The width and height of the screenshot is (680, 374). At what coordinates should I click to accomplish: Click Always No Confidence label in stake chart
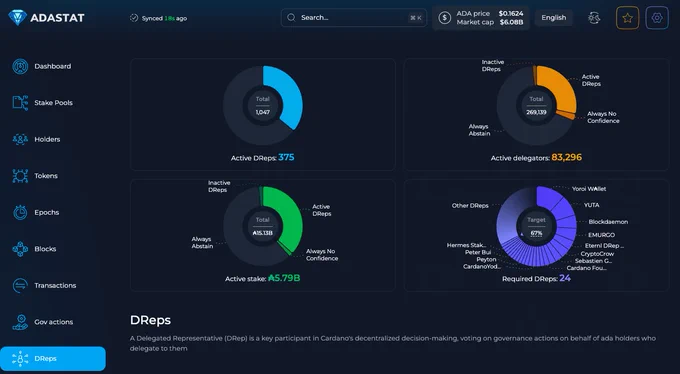322,255
